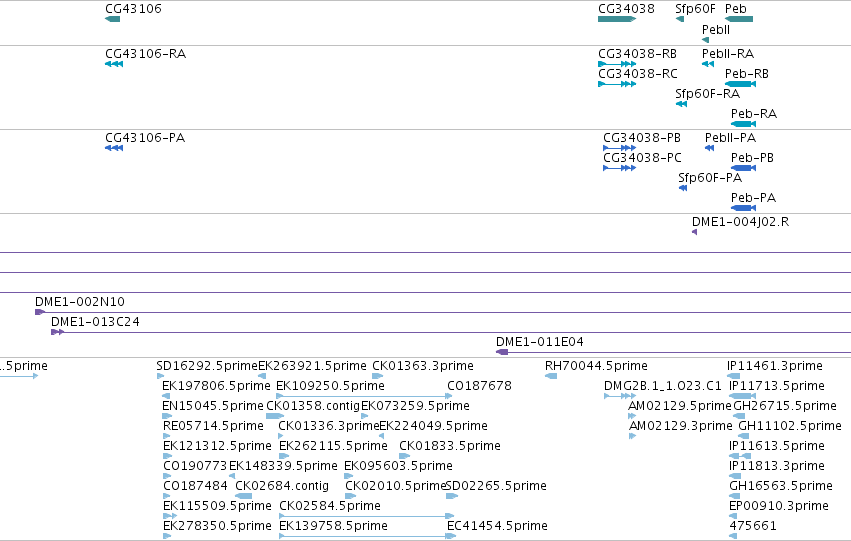Select the GH26715.5prime EST label
This screenshot has height=541, width=851.
coord(785,406)
